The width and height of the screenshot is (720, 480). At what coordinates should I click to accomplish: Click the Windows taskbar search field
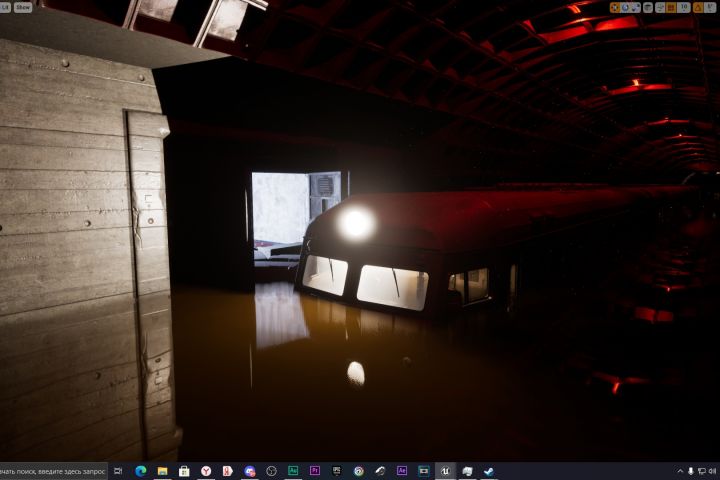[54, 471]
